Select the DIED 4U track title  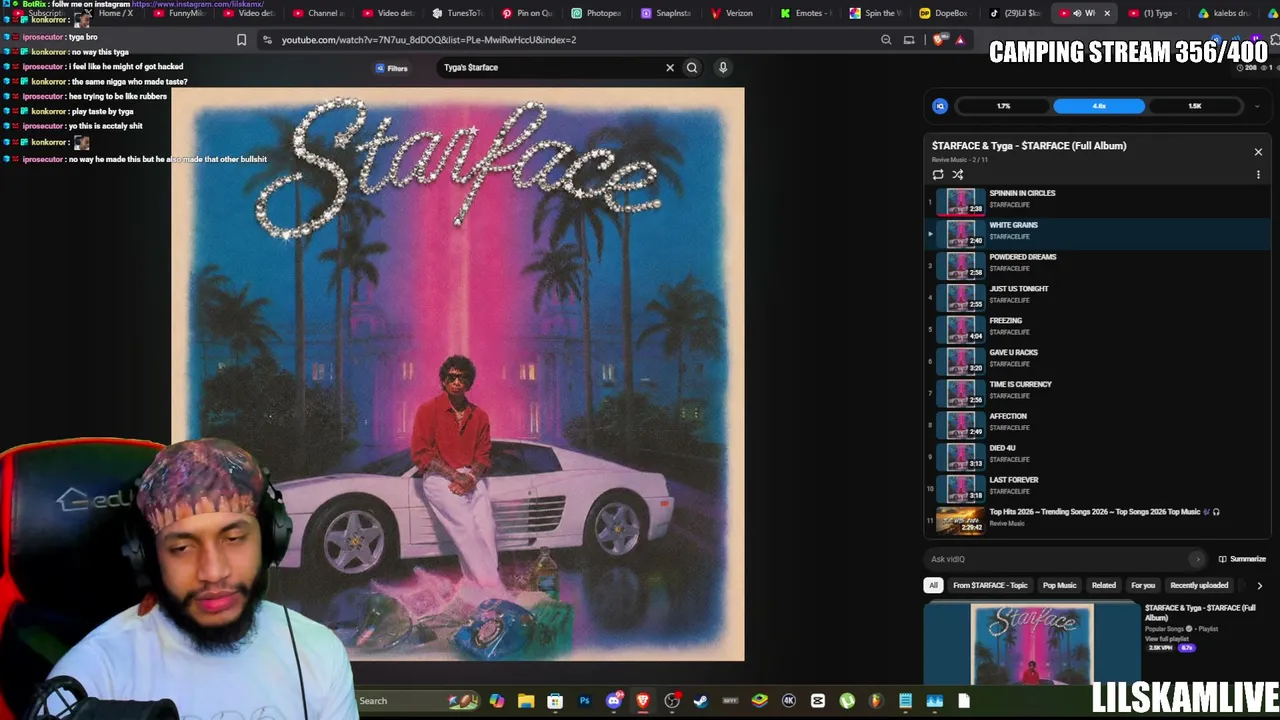pos(1002,449)
